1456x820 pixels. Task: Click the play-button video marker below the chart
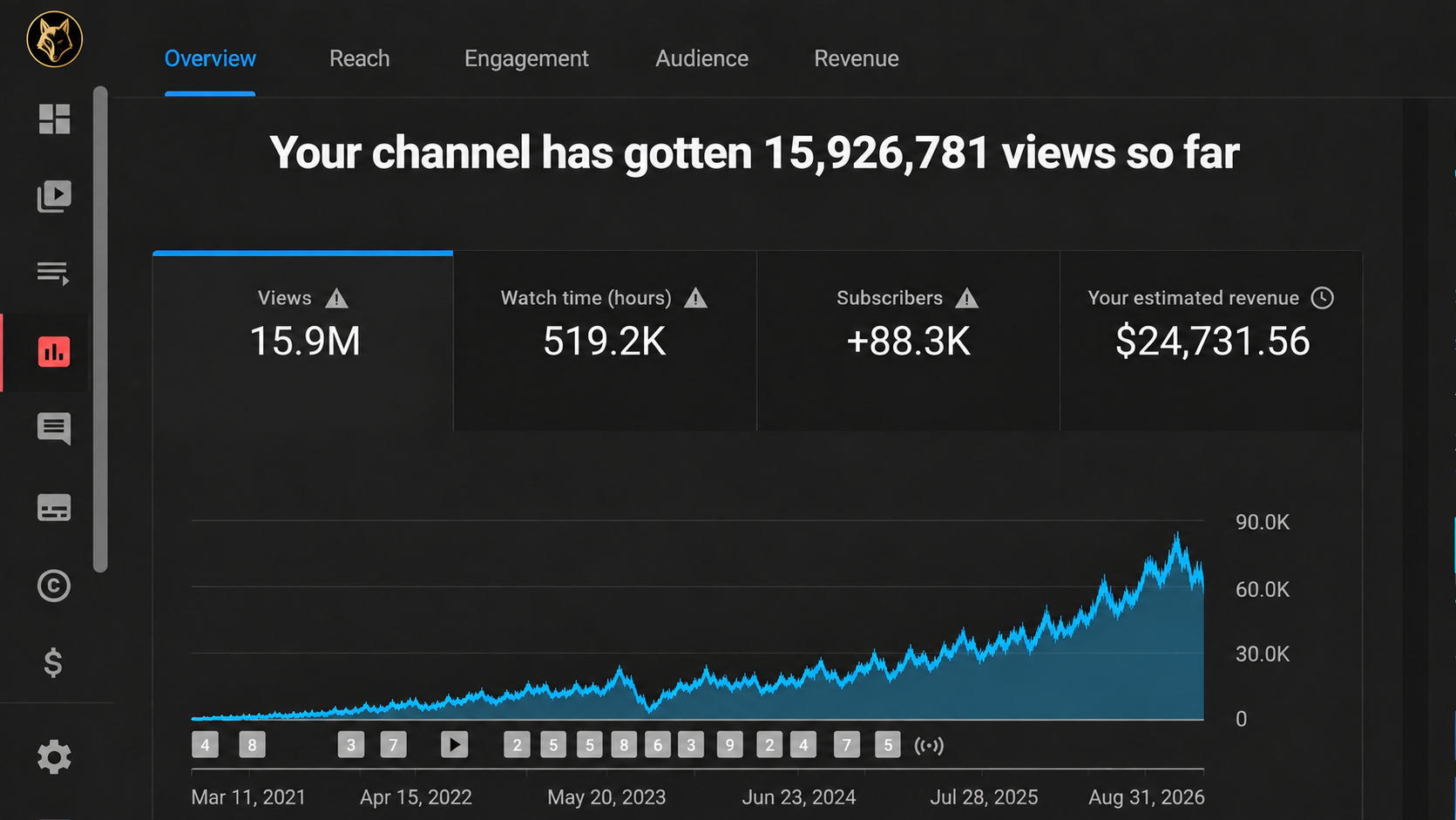454,744
